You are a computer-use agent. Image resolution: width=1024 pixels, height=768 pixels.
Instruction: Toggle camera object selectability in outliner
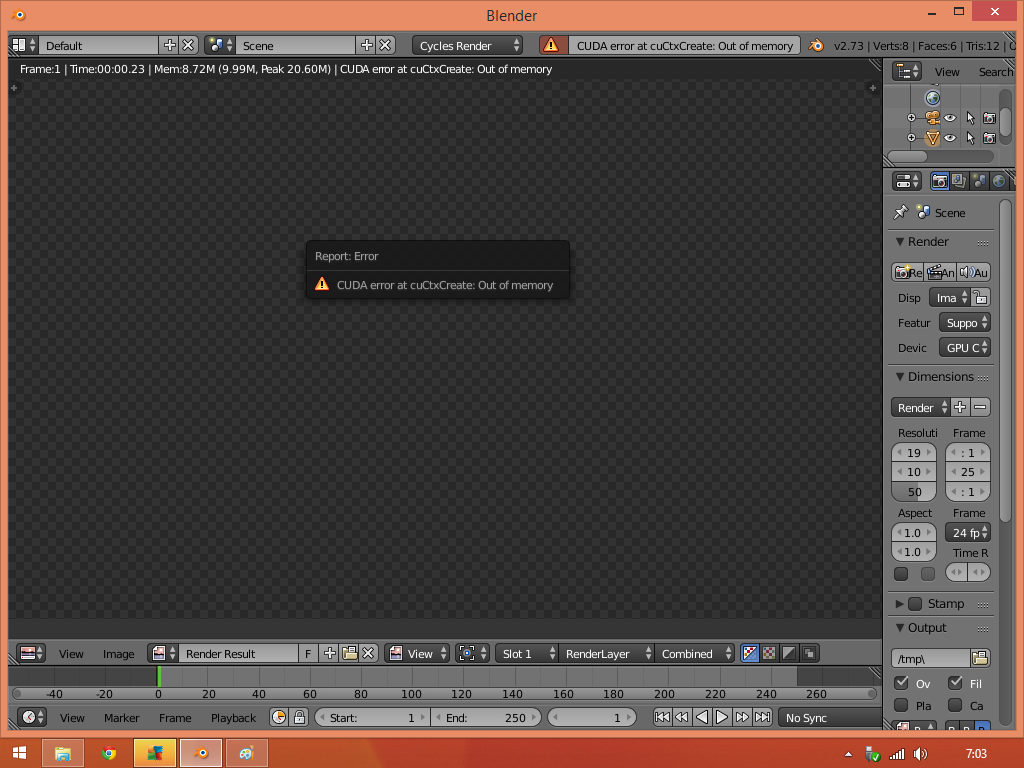[x=970, y=118]
